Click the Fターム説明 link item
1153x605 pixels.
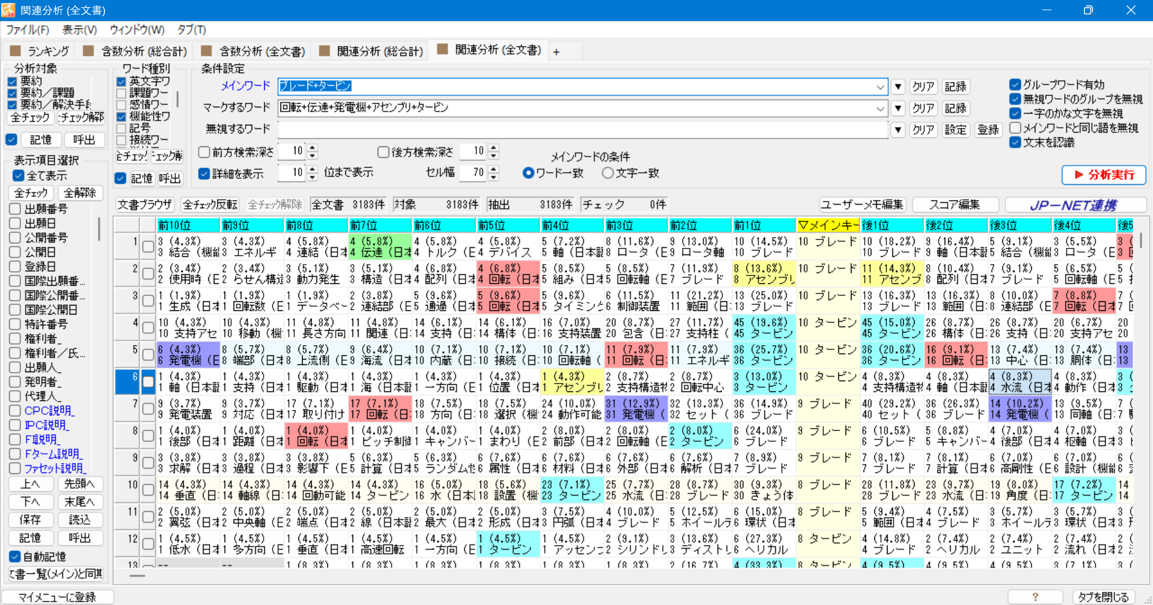pos(54,454)
